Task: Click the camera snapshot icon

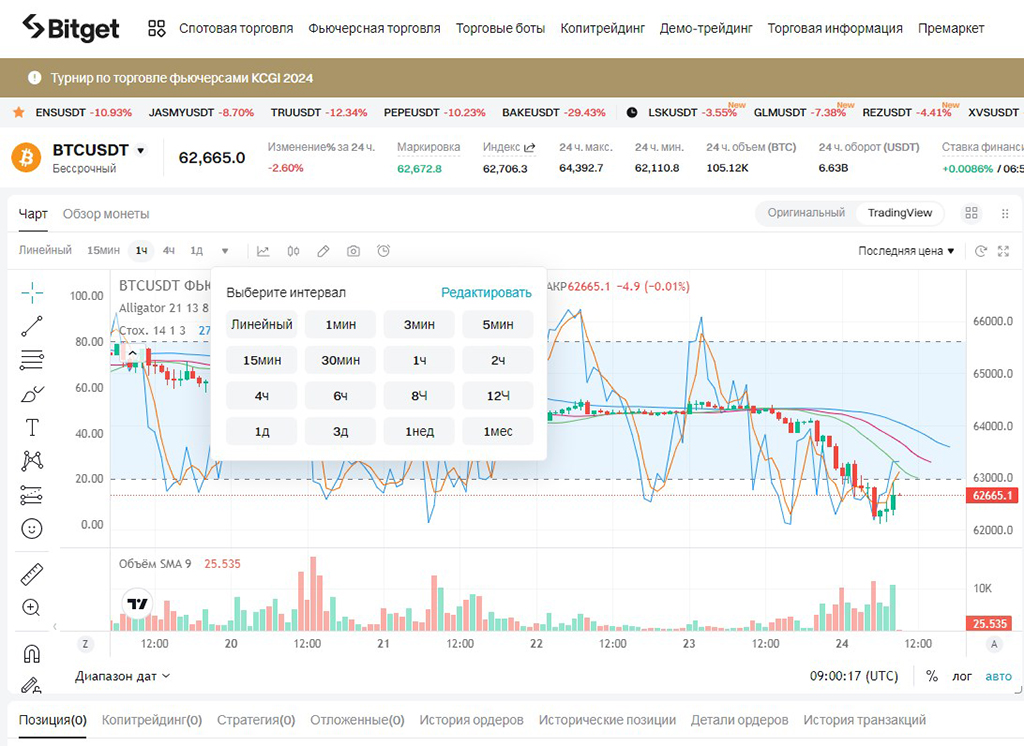Action: coord(353,251)
